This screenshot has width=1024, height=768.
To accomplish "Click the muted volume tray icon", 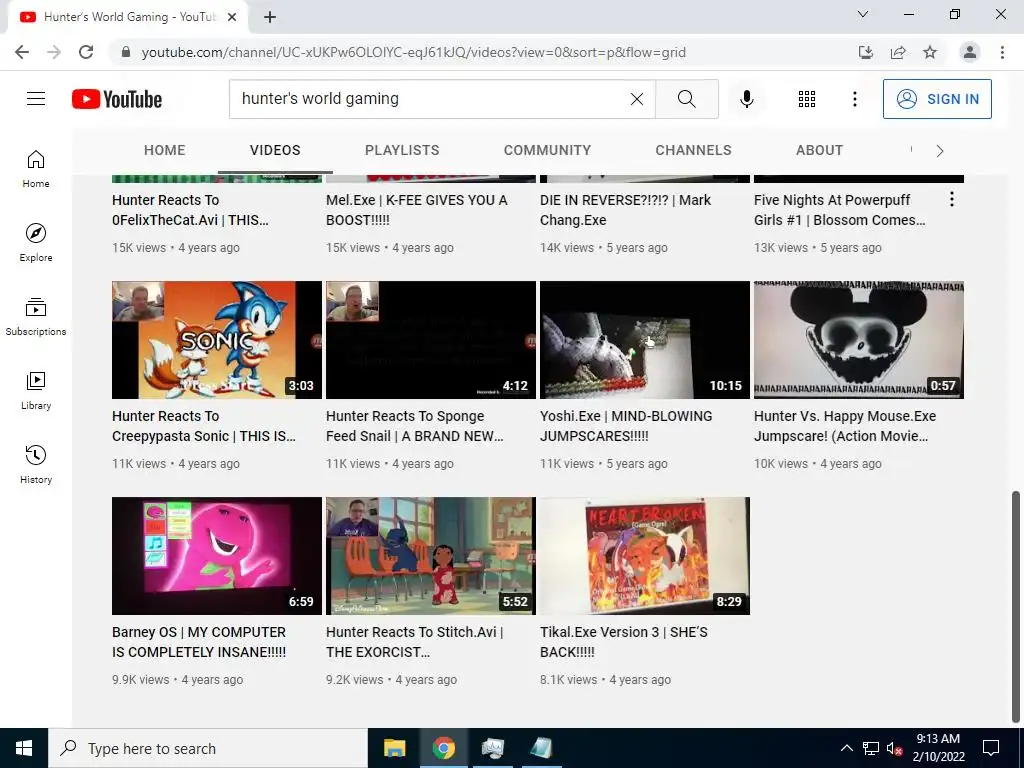I will click(894, 748).
